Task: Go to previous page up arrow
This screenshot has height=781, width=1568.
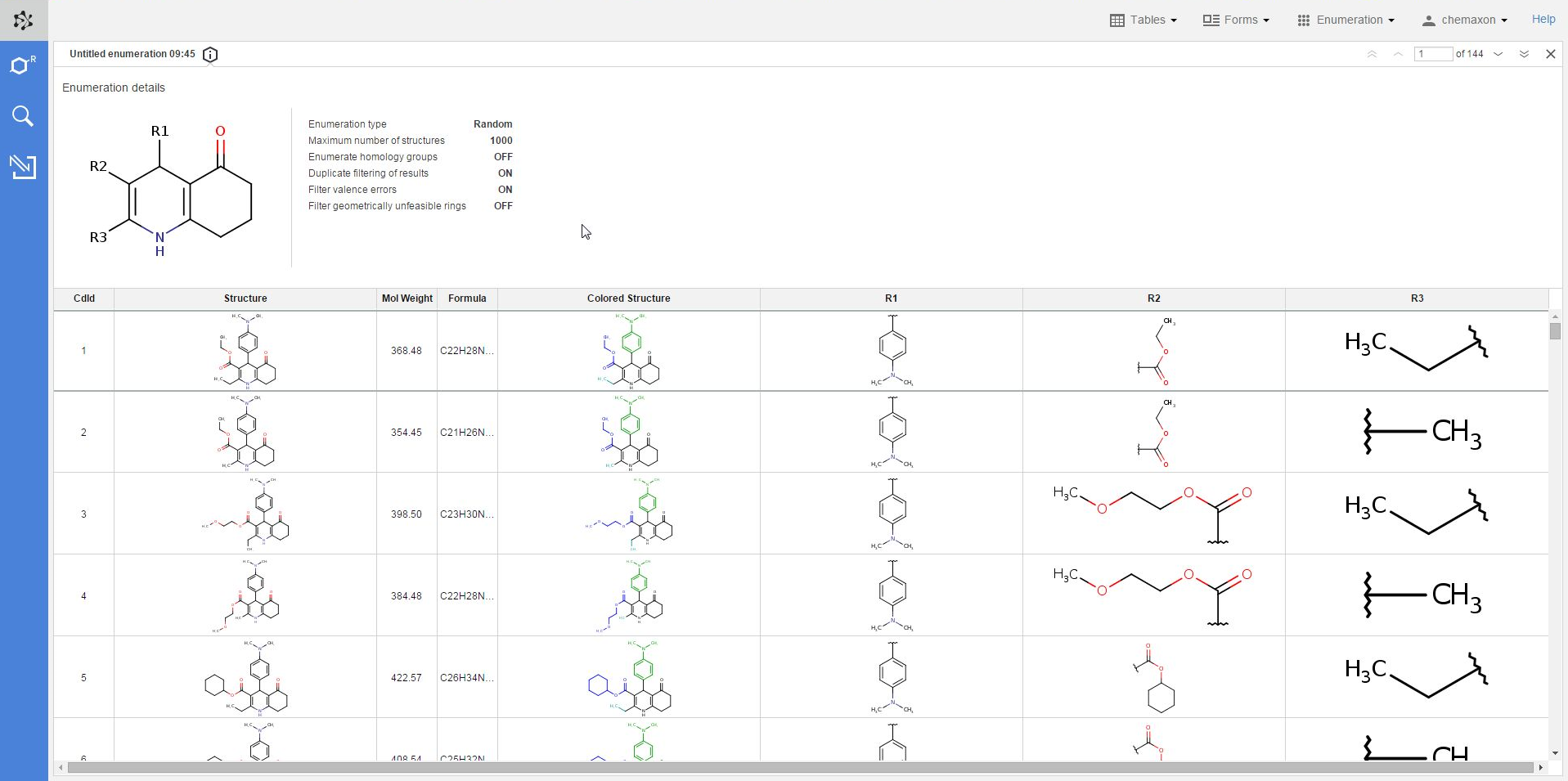Action: (x=1398, y=54)
